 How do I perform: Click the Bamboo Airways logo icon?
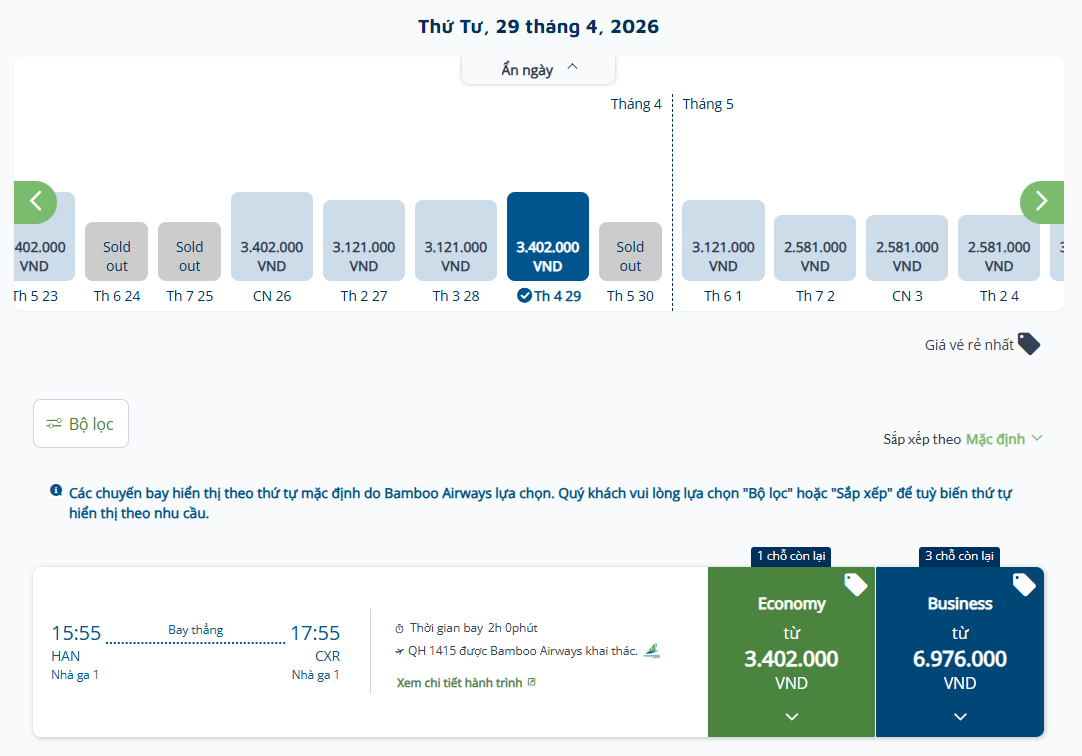(652, 651)
